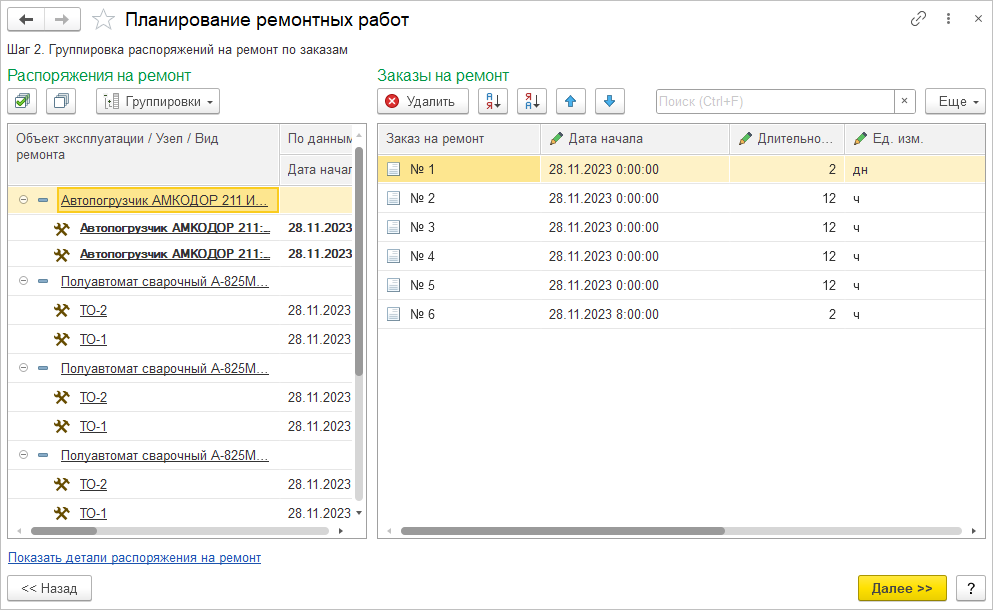Collapse the Автопогрузчик АМКОДОР 211 И… group

point(23,200)
